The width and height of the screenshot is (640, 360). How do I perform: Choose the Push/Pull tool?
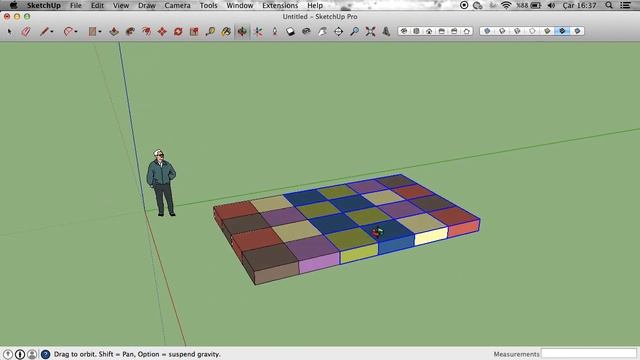tap(114, 31)
